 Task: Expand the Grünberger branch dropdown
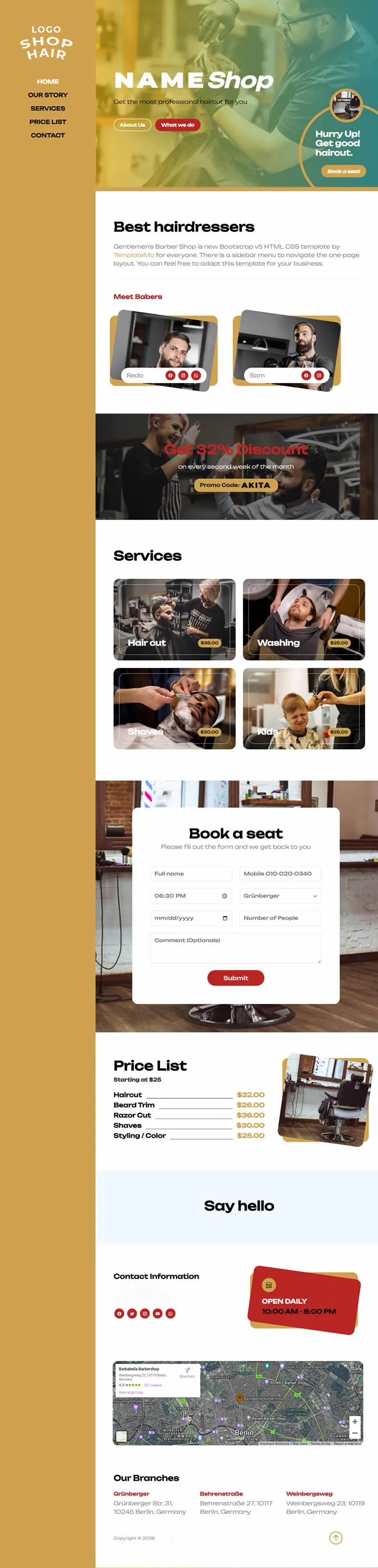point(280,896)
